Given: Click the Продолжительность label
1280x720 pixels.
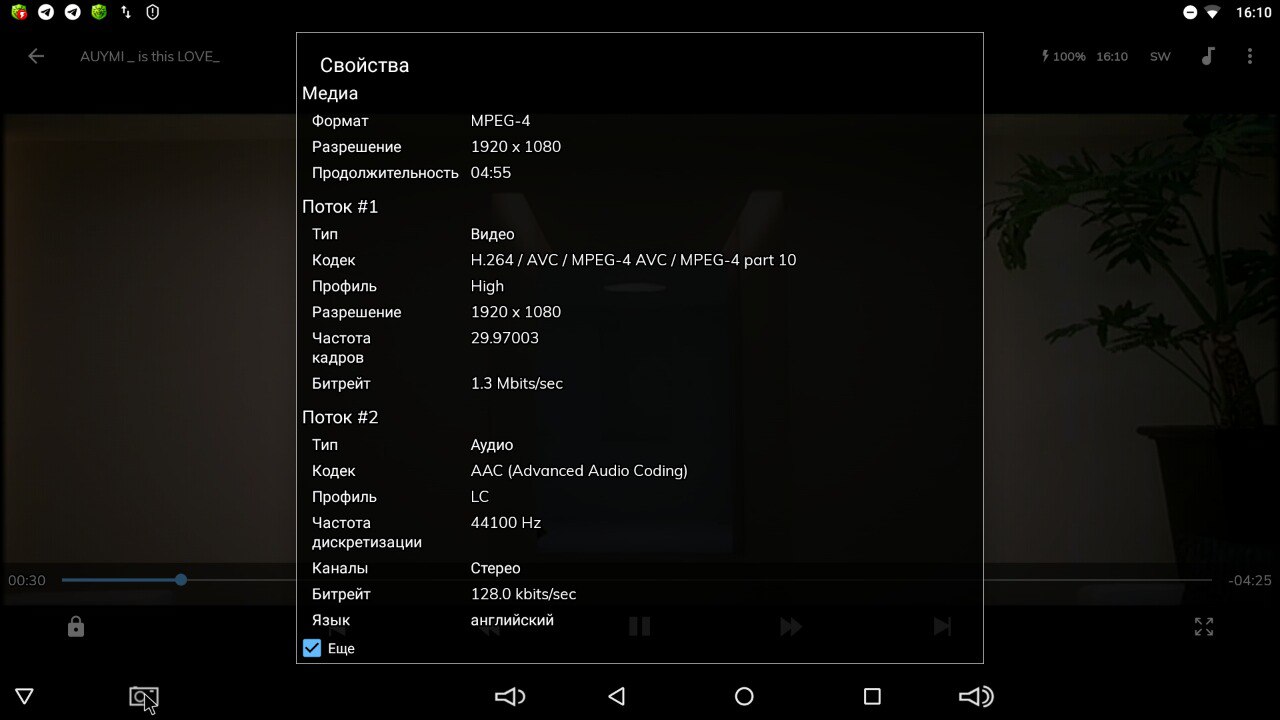Looking at the screenshot, I should (x=385, y=173).
